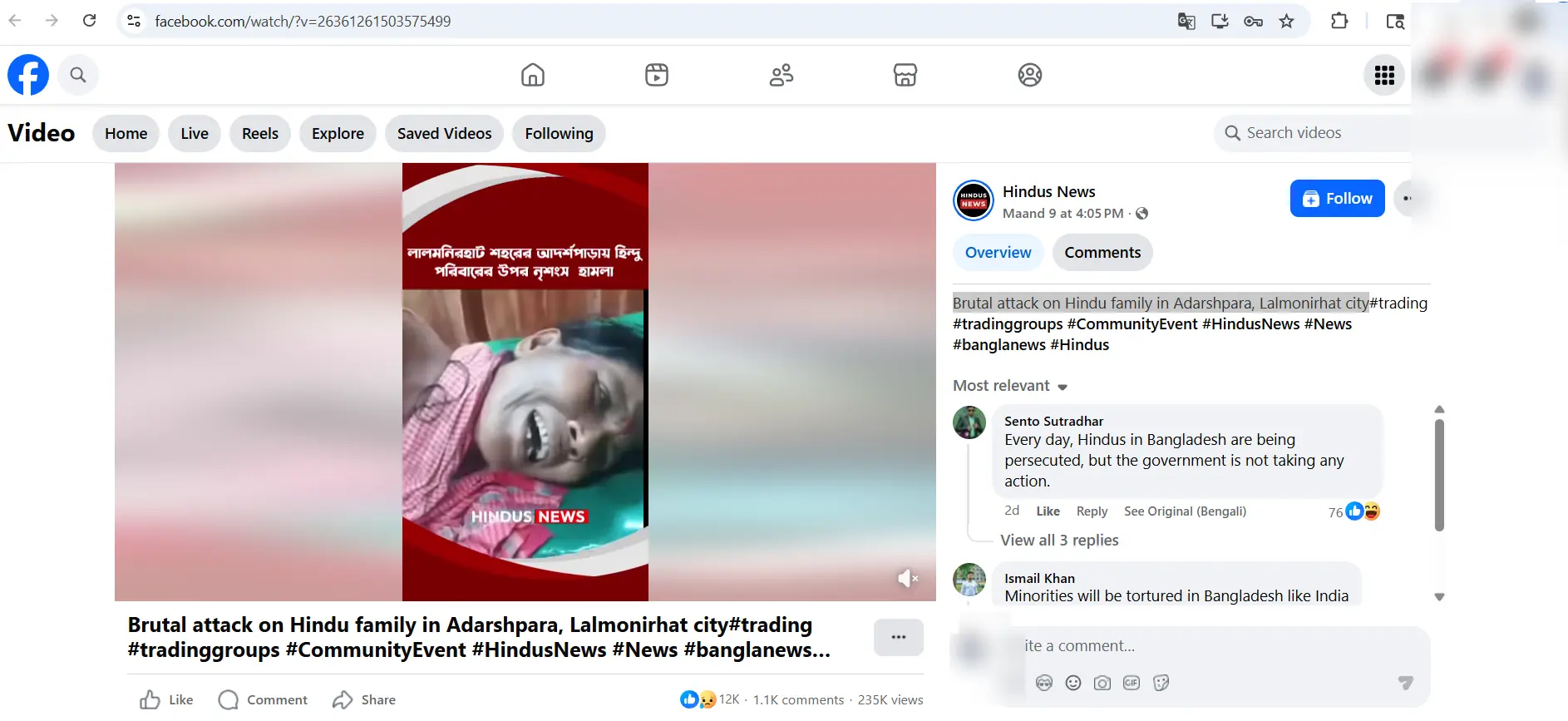Select the Explore tab
This screenshot has width=1568, height=721.
[338, 133]
